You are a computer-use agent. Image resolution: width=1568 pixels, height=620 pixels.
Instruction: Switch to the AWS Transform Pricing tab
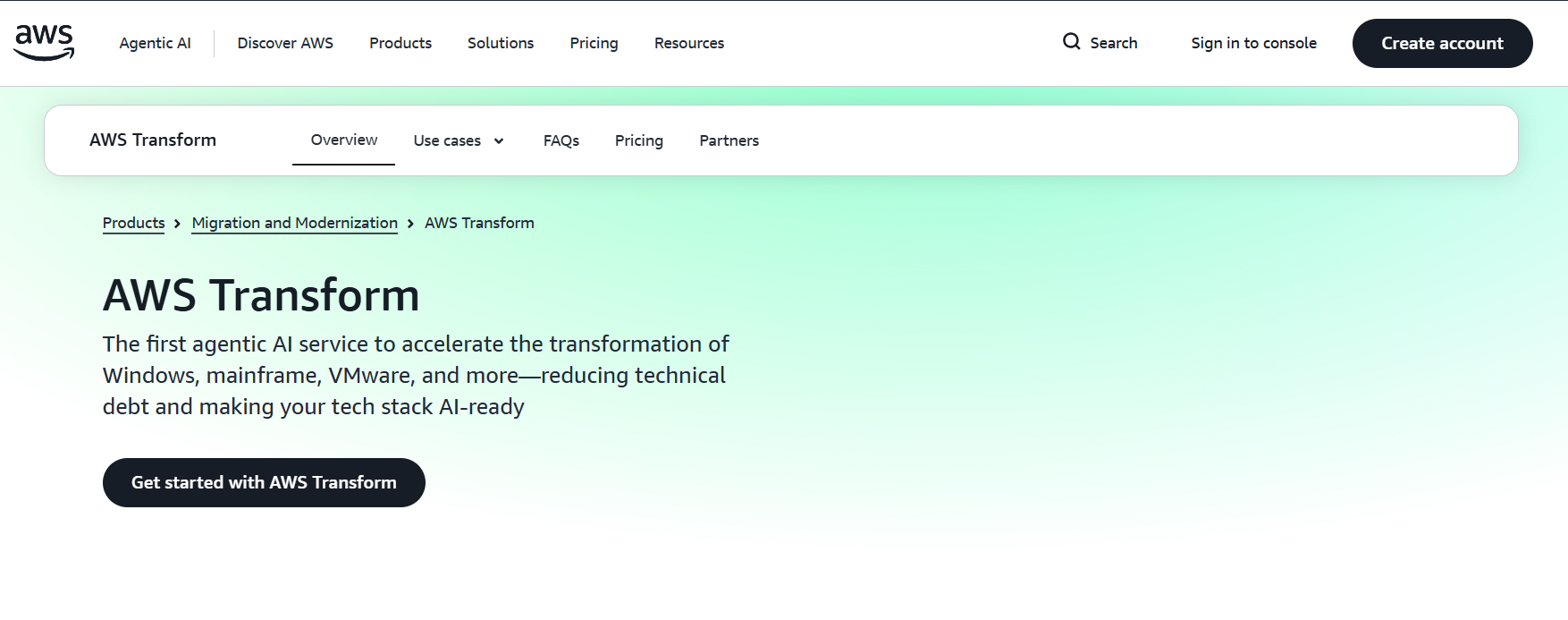click(639, 141)
